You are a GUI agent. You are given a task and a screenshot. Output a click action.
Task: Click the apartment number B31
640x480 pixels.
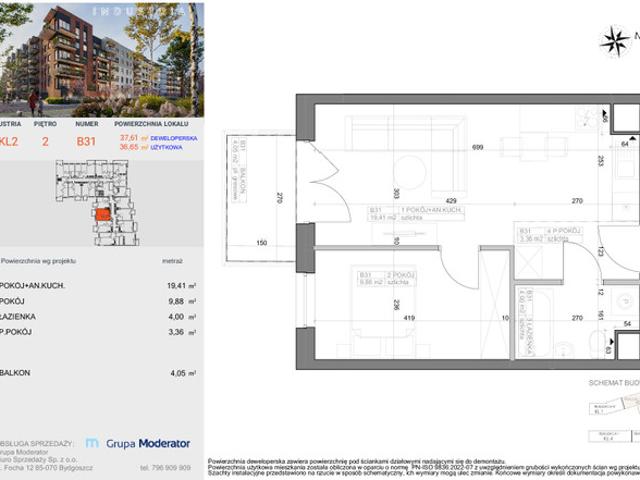(x=86, y=141)
